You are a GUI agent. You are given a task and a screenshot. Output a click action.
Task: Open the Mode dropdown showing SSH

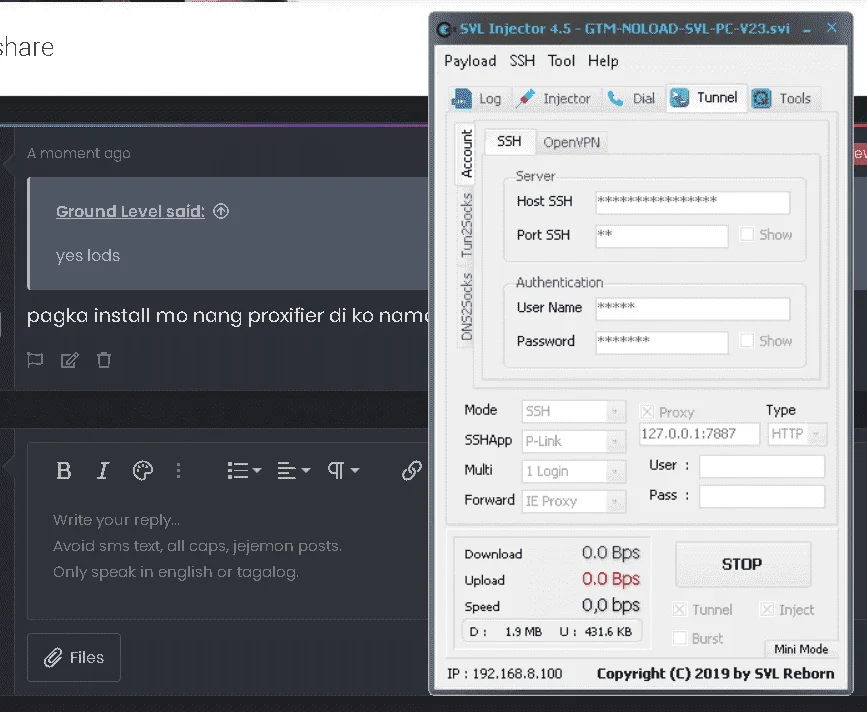573,411
